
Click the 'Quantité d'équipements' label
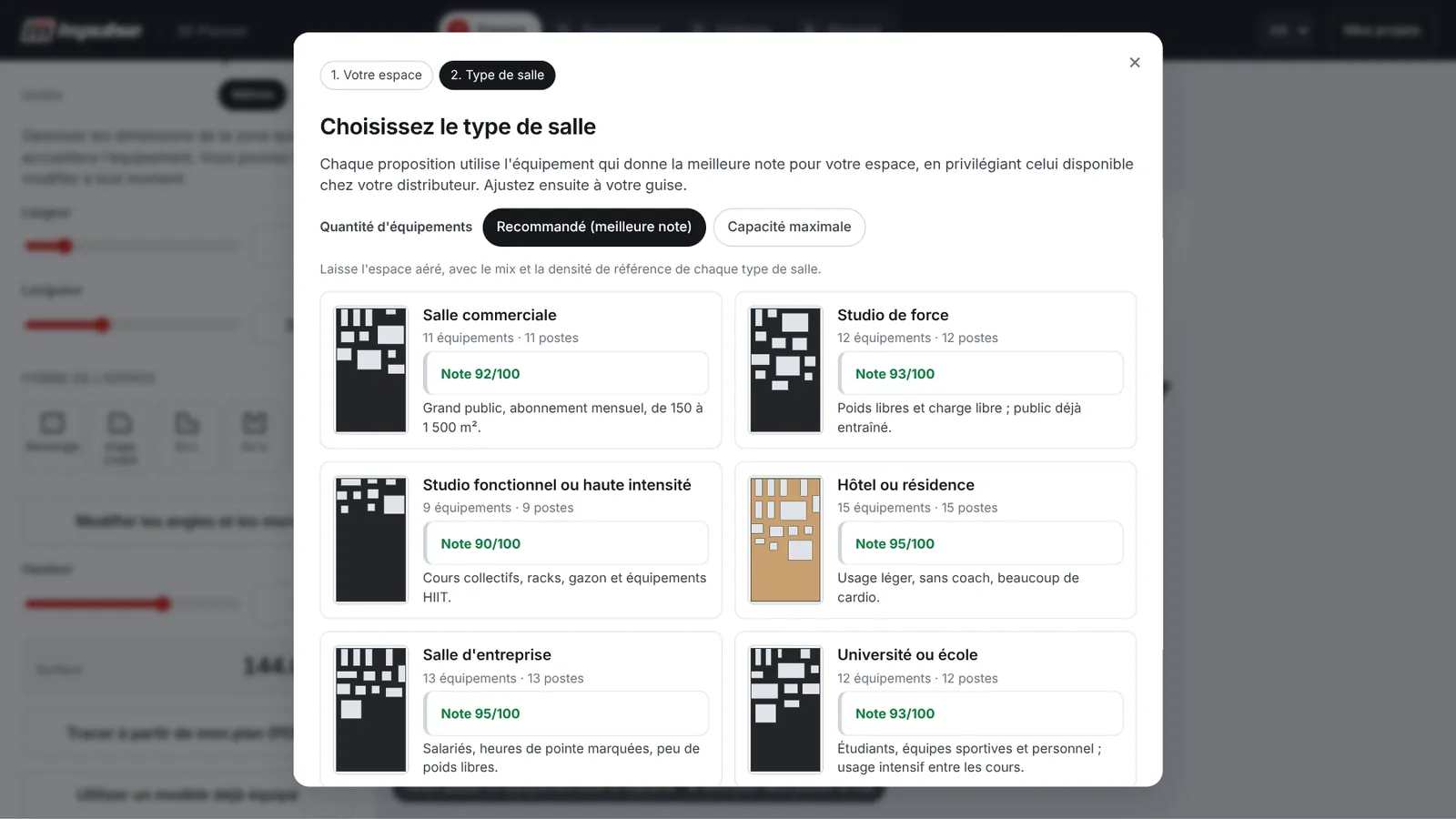click(x=396, y=227)
